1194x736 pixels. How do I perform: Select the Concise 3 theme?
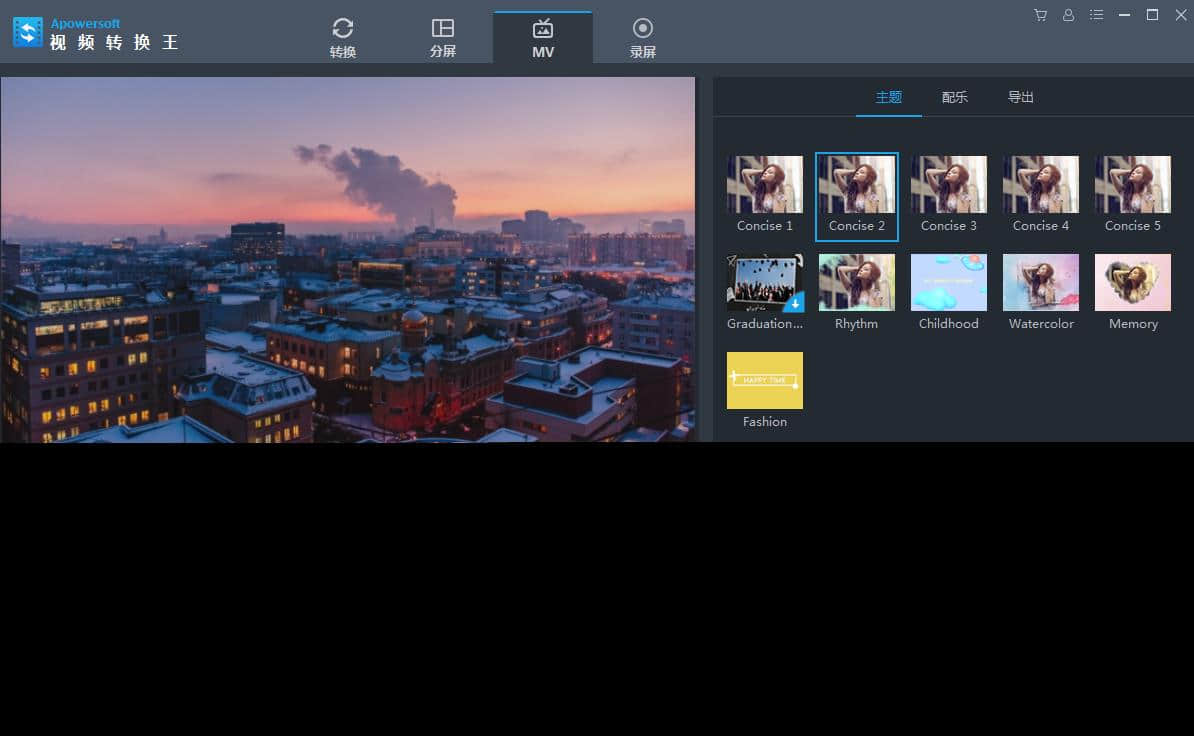pyautogui.click(x=949, y=185)
